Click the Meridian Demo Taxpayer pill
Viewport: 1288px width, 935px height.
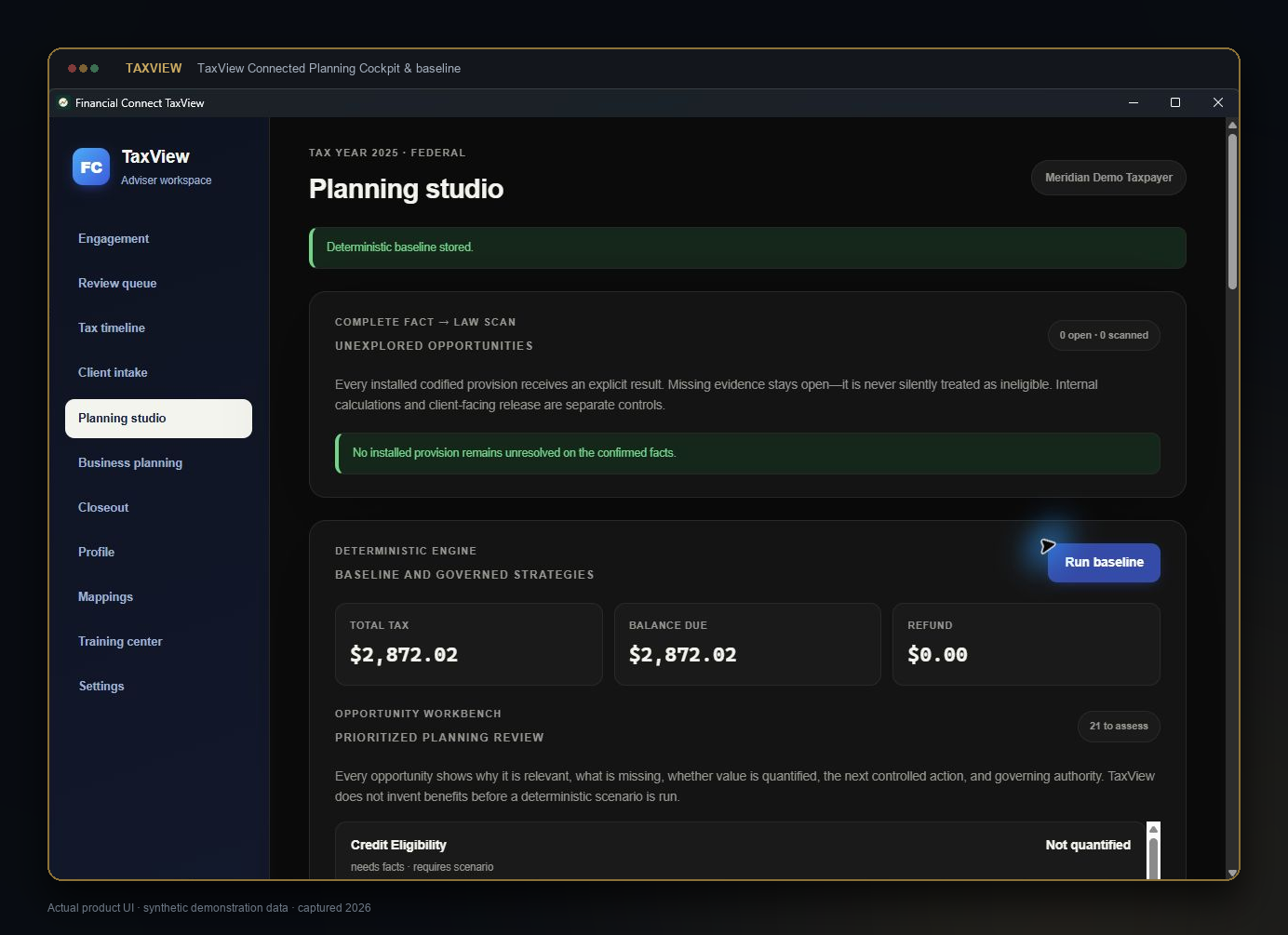point(1108,178)
